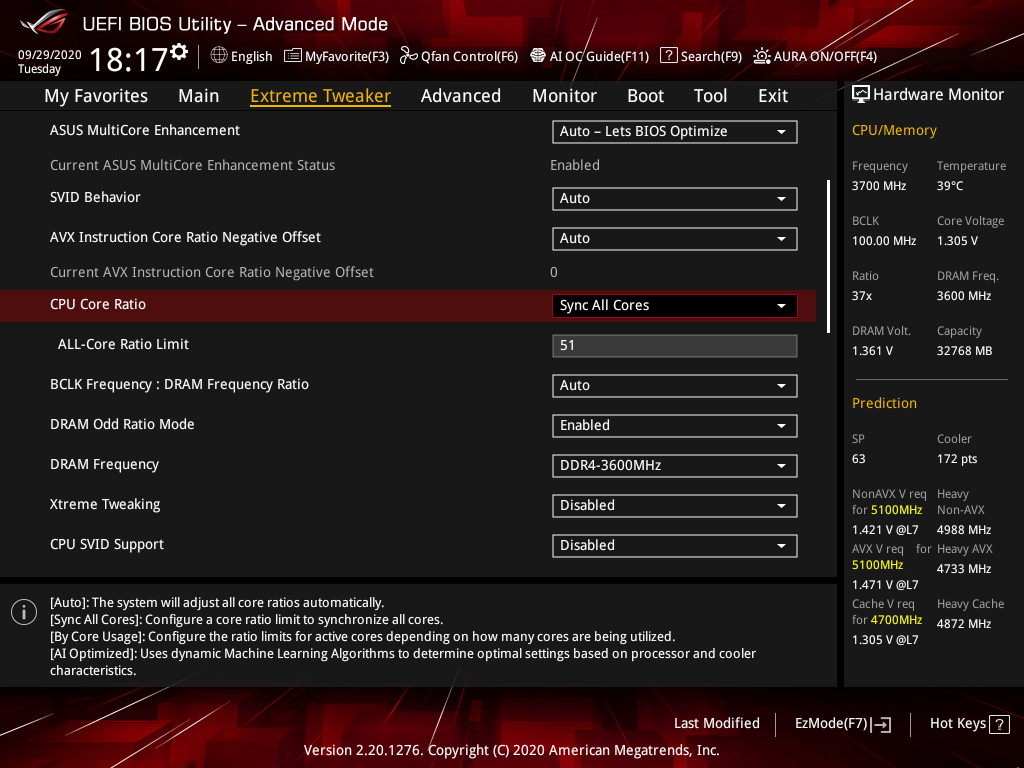
Task: Toggle Xtreme Tweaking Disabled setting
Action: tap(674, 506)
